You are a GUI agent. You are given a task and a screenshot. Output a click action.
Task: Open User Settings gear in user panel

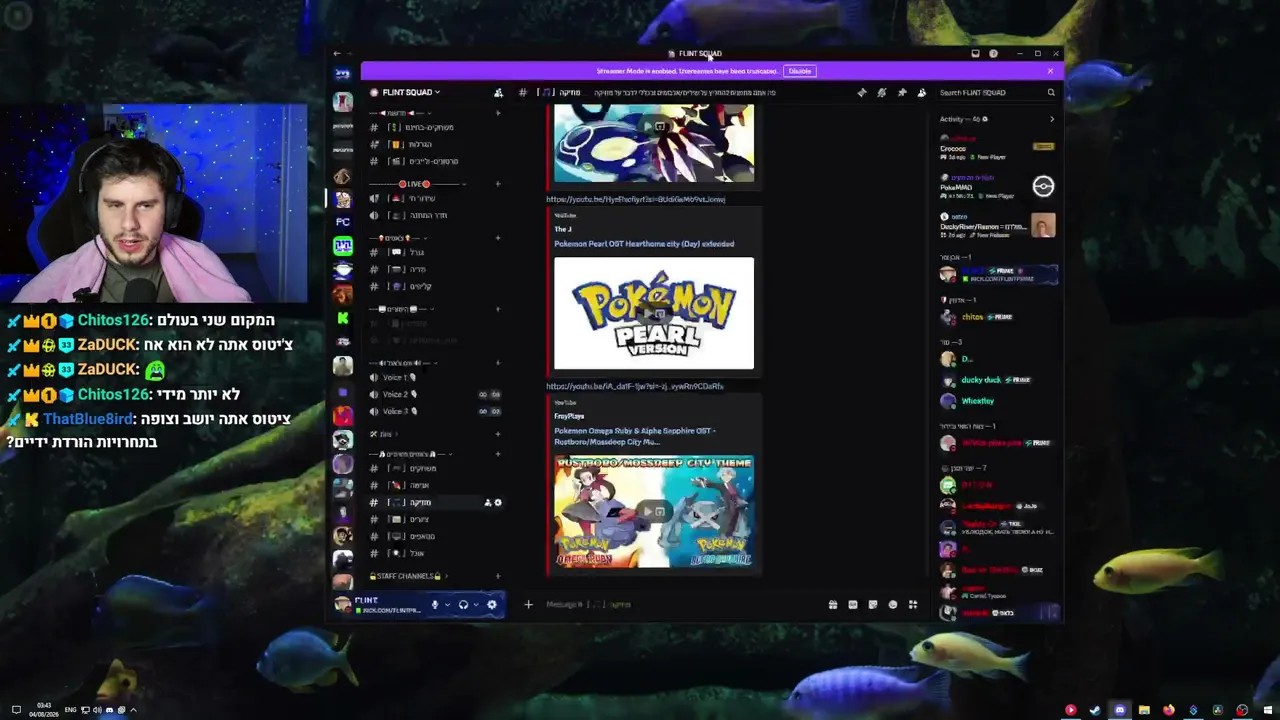[x=491, y=605]
